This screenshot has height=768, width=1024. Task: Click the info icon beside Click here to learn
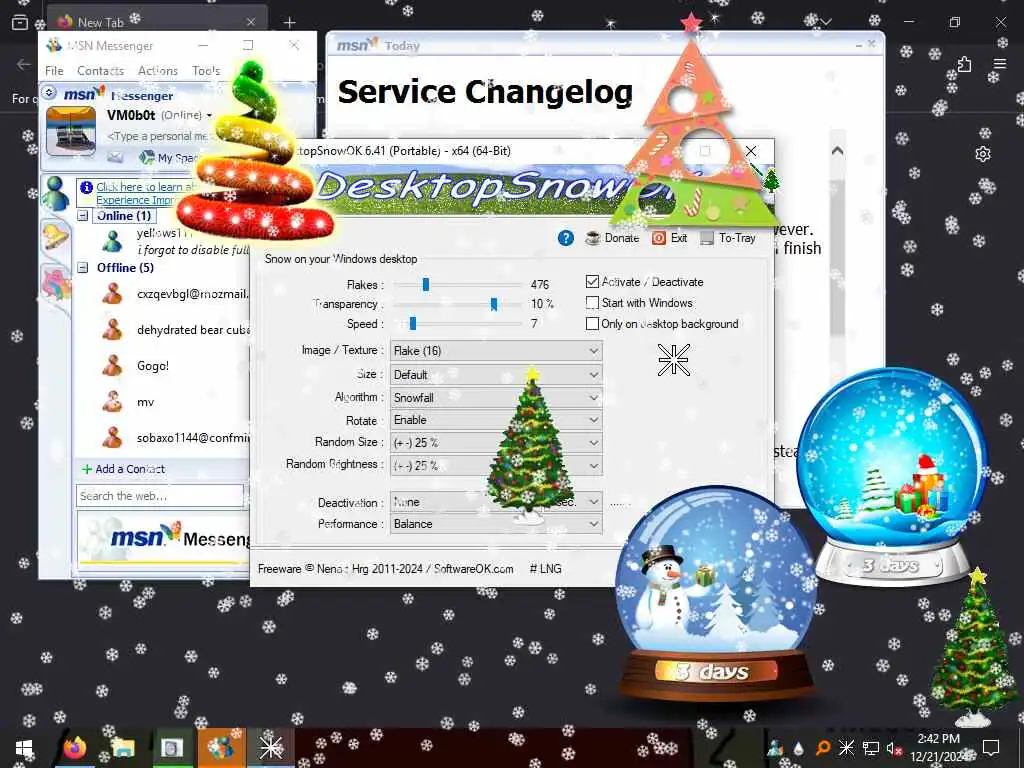(86, 187)
